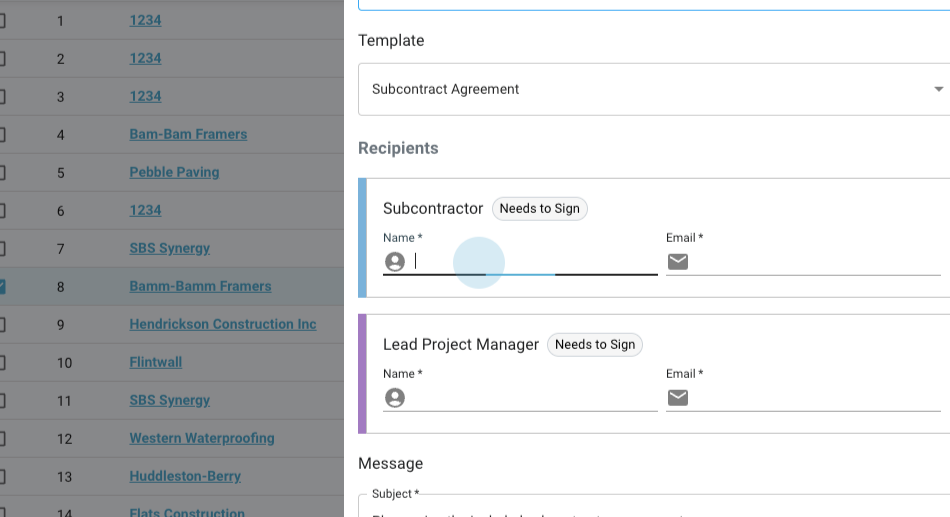Open the Huddleston-Berry link
The width and height of the screenshot is (950, 517).
(x=185, y=476)
